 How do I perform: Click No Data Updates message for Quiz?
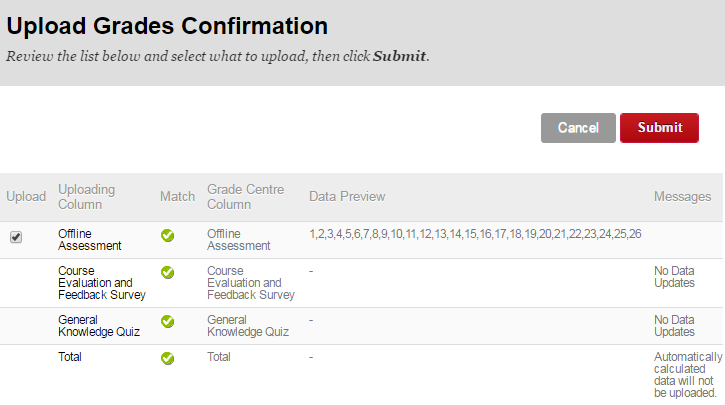pyautogui.click(x=674, y=326)
